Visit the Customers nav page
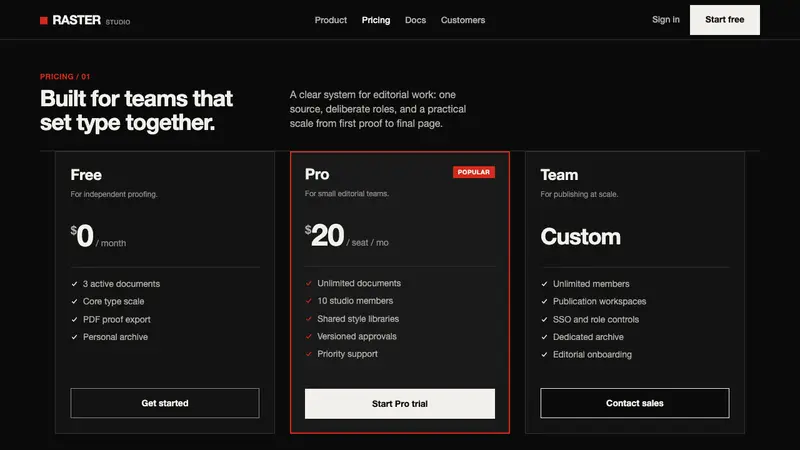Screen dimensions: 800x450 [463, 20]
